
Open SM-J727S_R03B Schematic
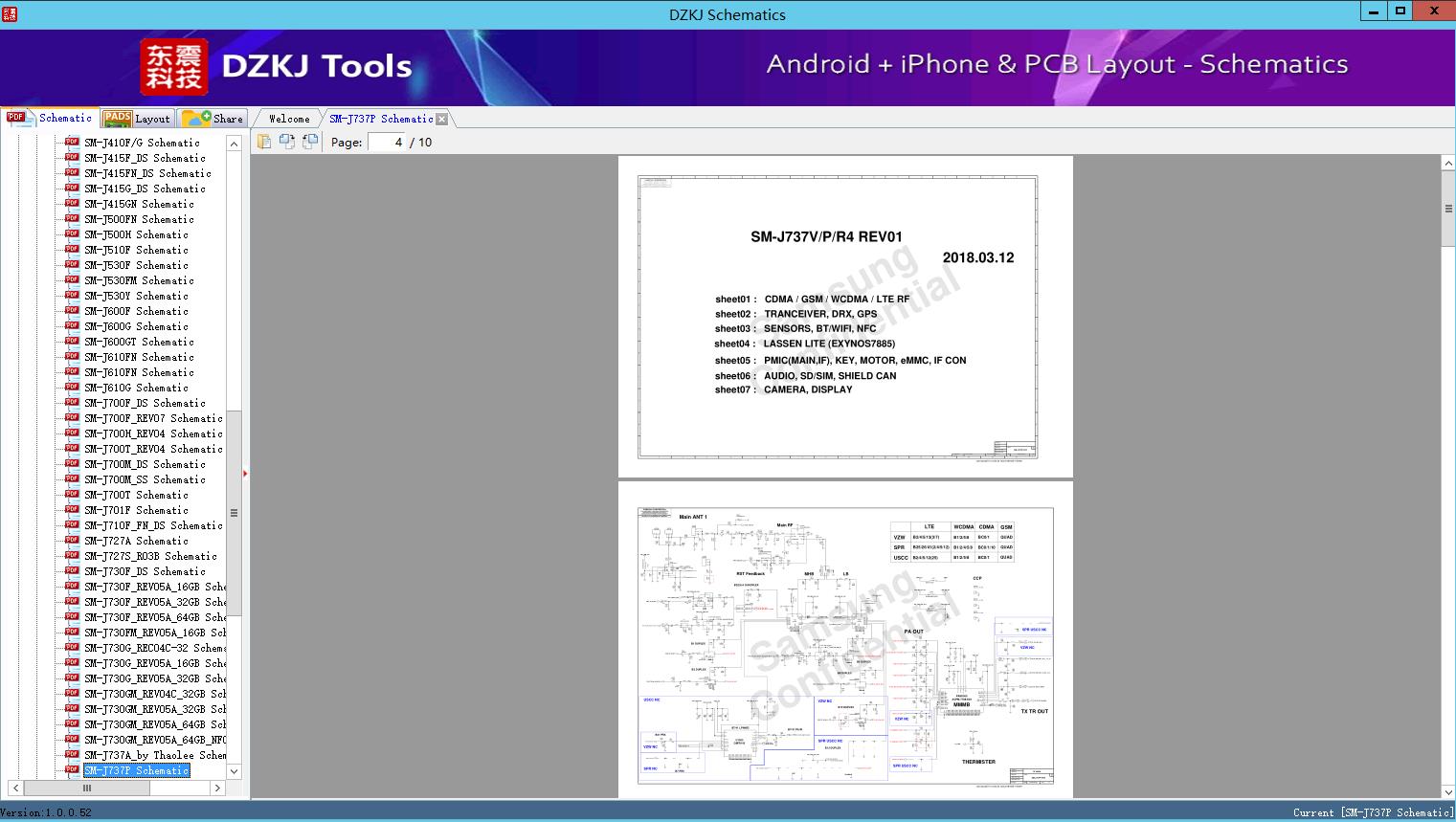(150, 556)
